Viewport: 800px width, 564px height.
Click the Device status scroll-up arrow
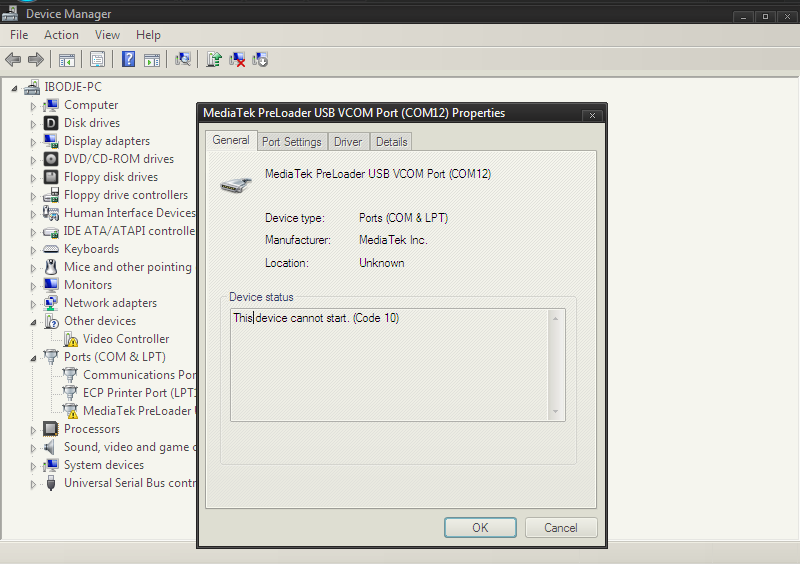556,318
